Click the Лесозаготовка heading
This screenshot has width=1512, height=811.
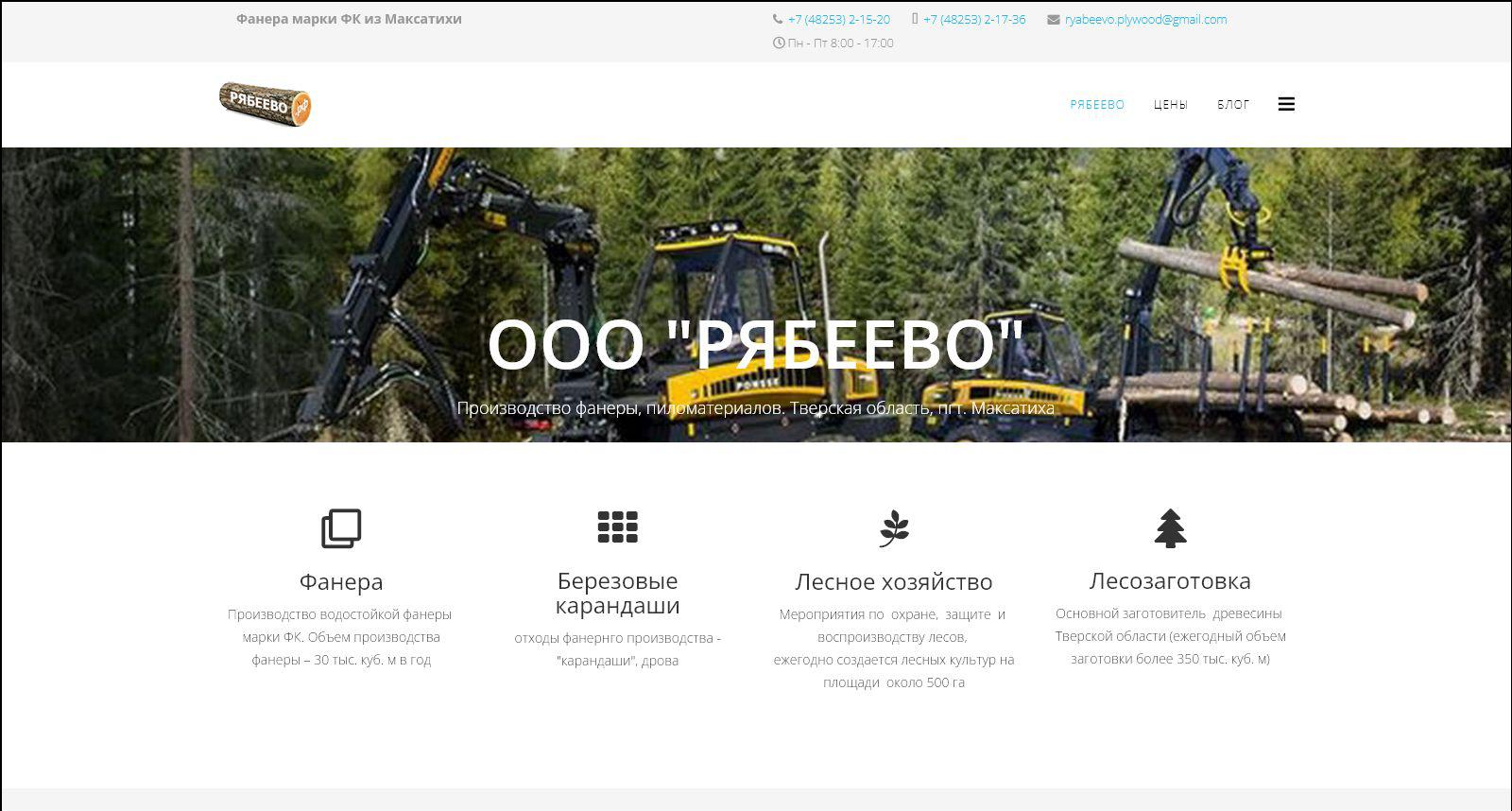point(1170,580)
